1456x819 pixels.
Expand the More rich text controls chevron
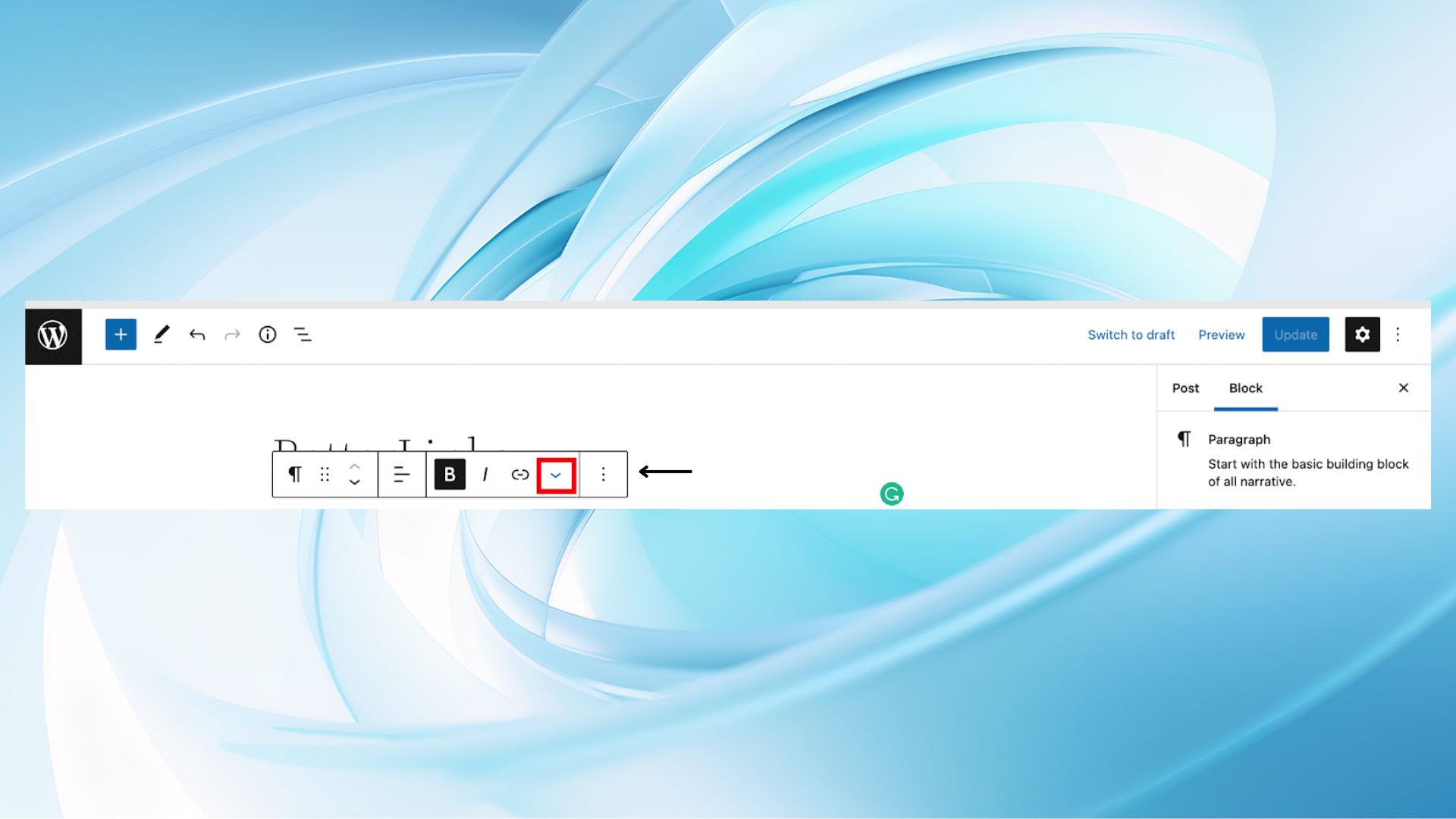(556, 475)
